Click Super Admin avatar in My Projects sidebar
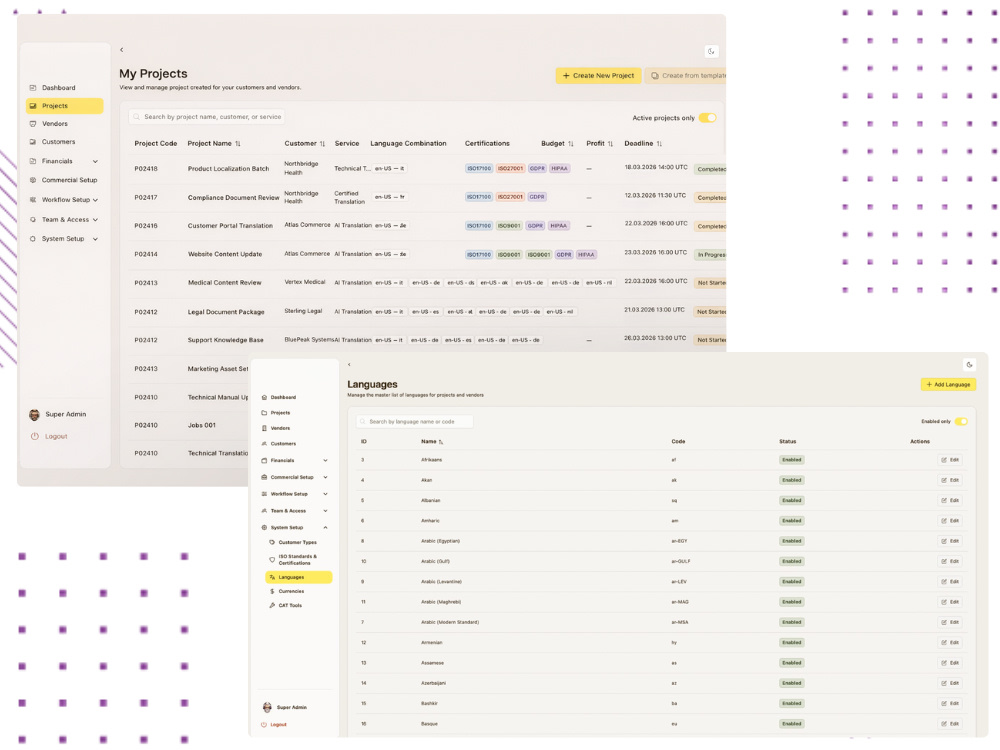The image size is (1000, 750). pos(34,415)
